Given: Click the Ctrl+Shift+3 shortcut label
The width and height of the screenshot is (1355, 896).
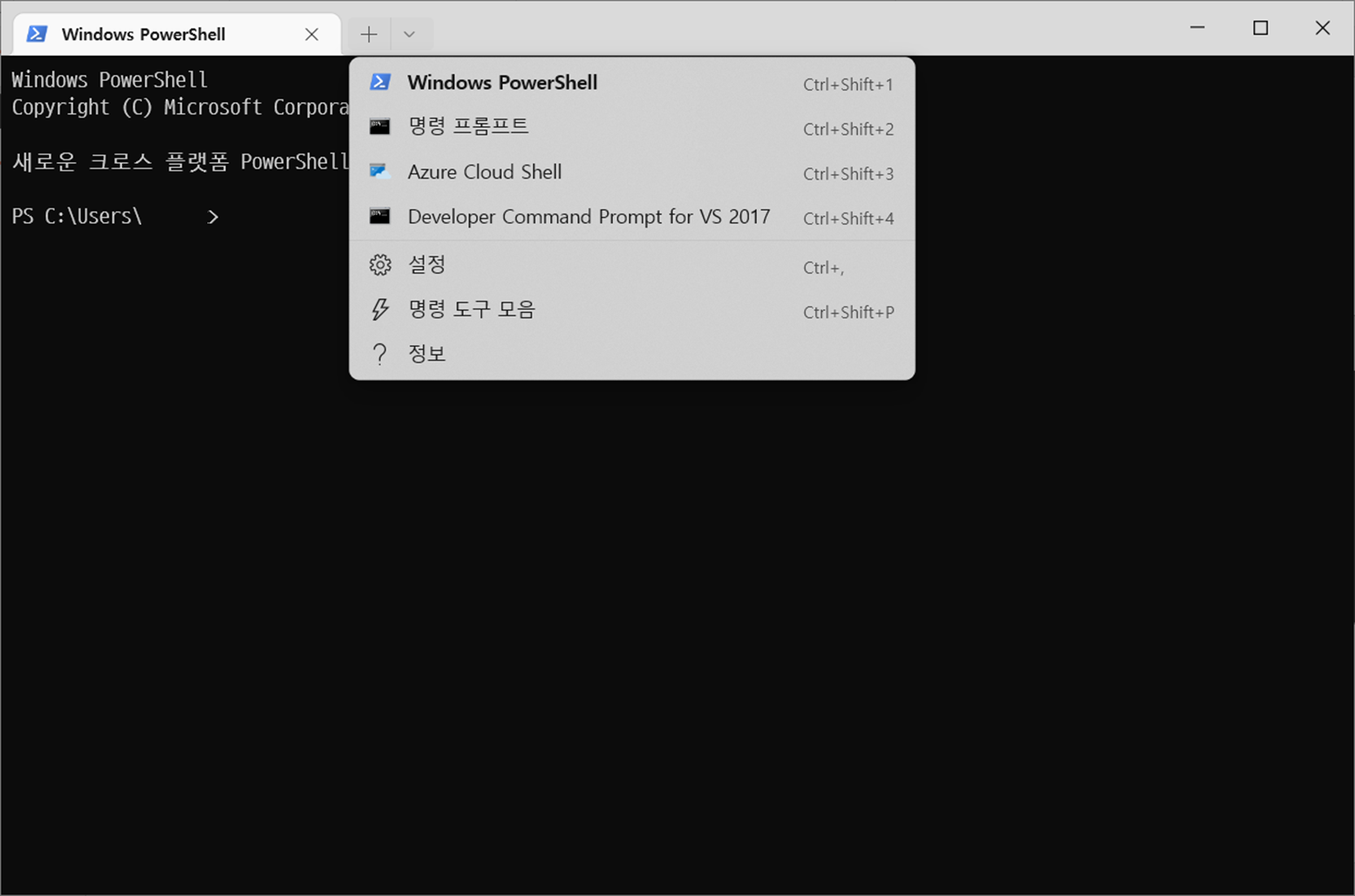Looking at the screenshot, I should coord(848,173).
